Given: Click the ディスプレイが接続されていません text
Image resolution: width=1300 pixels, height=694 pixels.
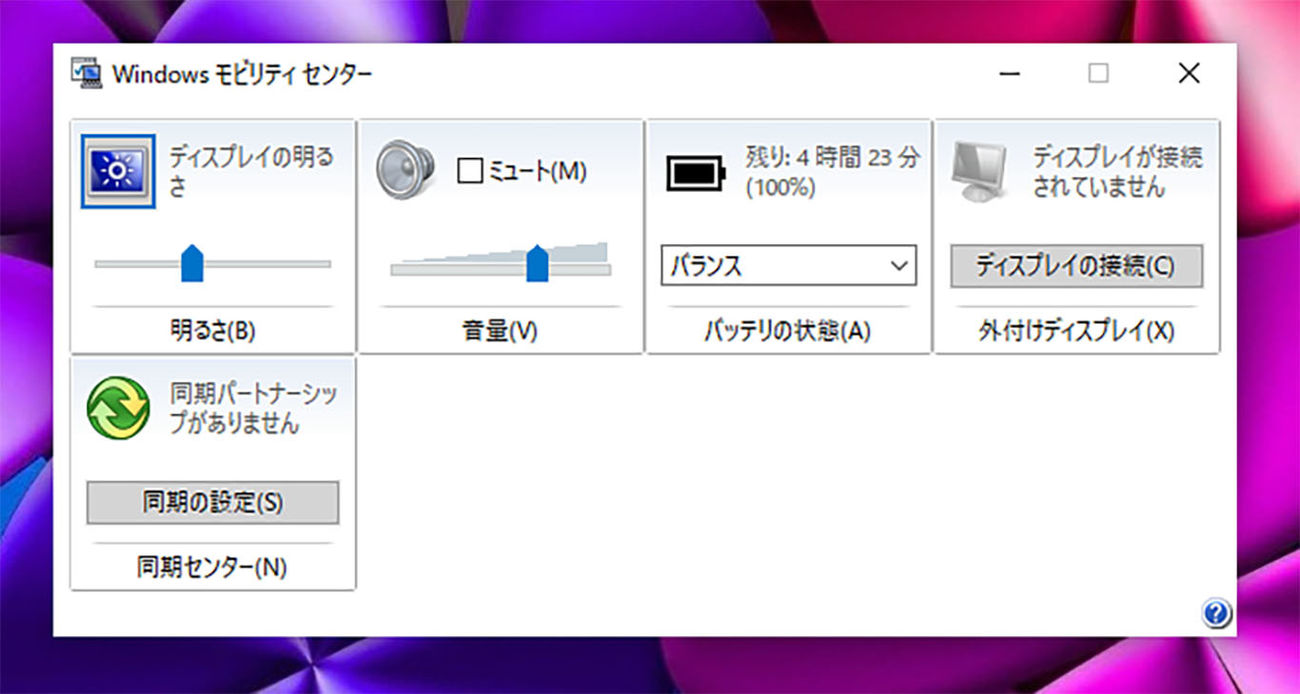Looking at the screenshot, I should (1117, 171).
